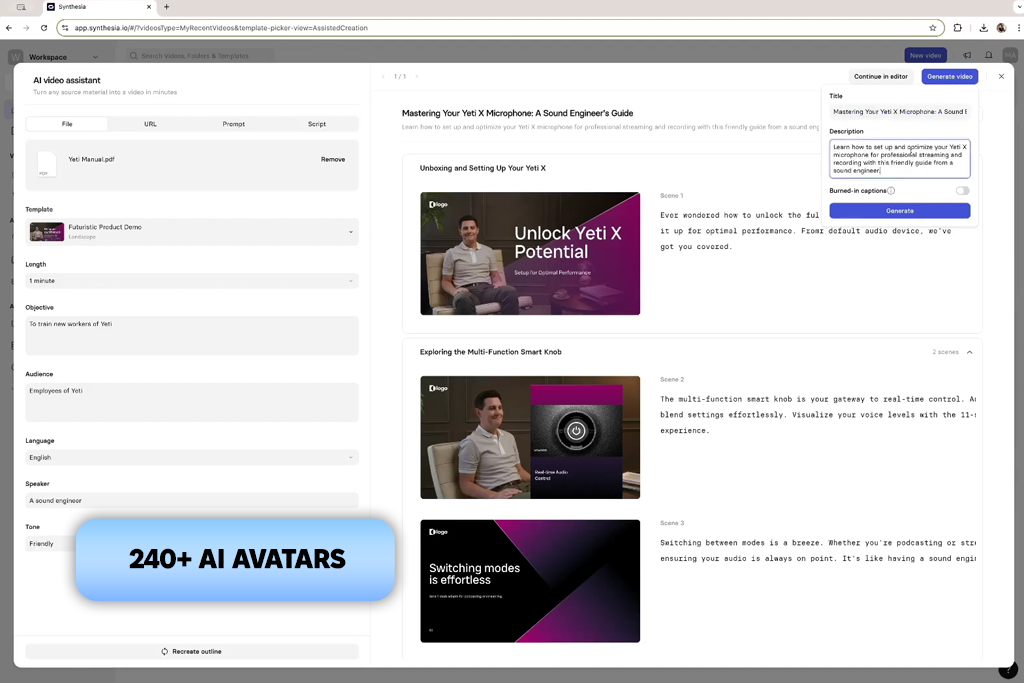1024x683 pixels.
Task: Click the browser address bar
Action: (500, 28)
